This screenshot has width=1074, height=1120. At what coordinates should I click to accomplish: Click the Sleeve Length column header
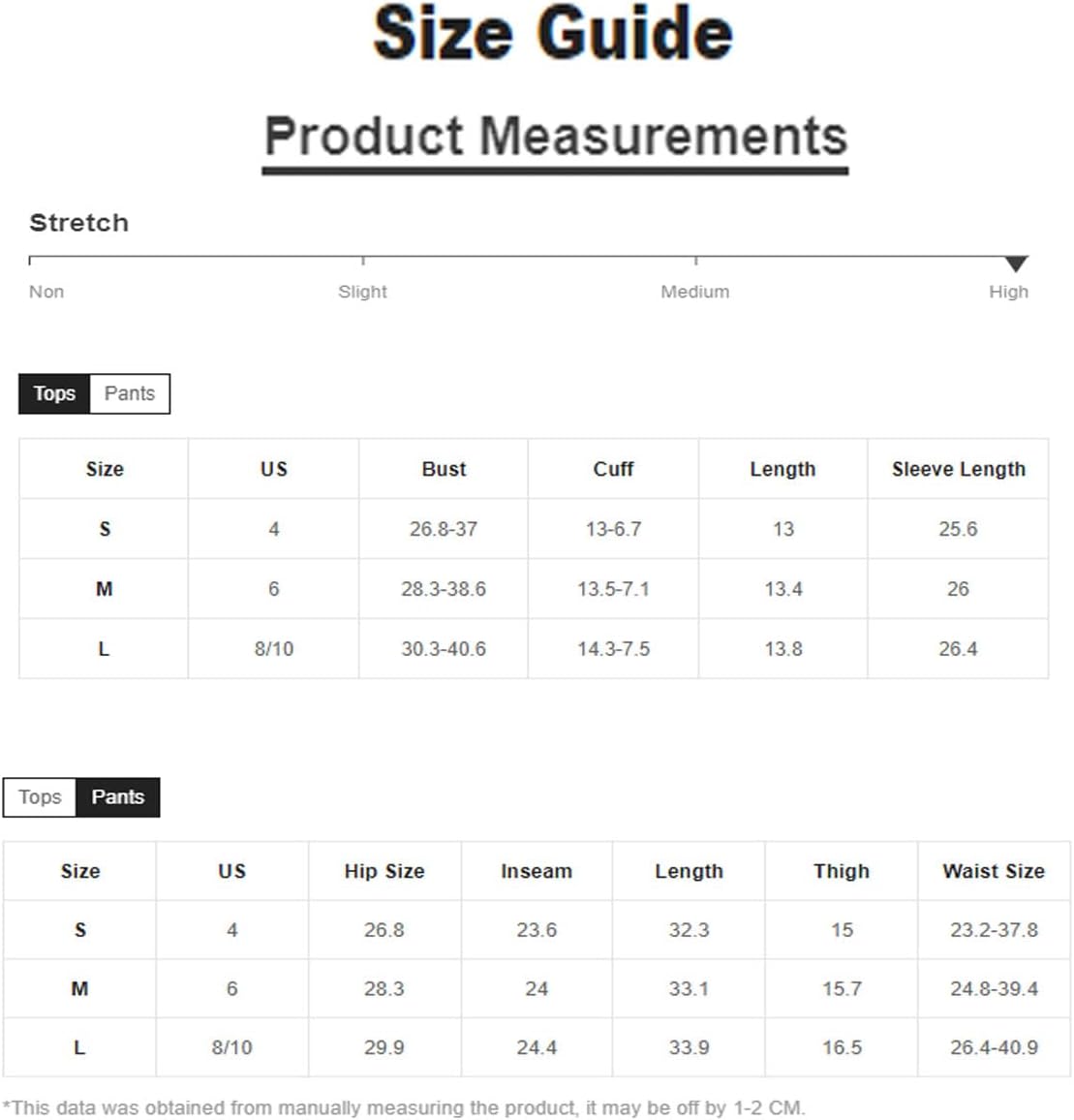[959, 469]
